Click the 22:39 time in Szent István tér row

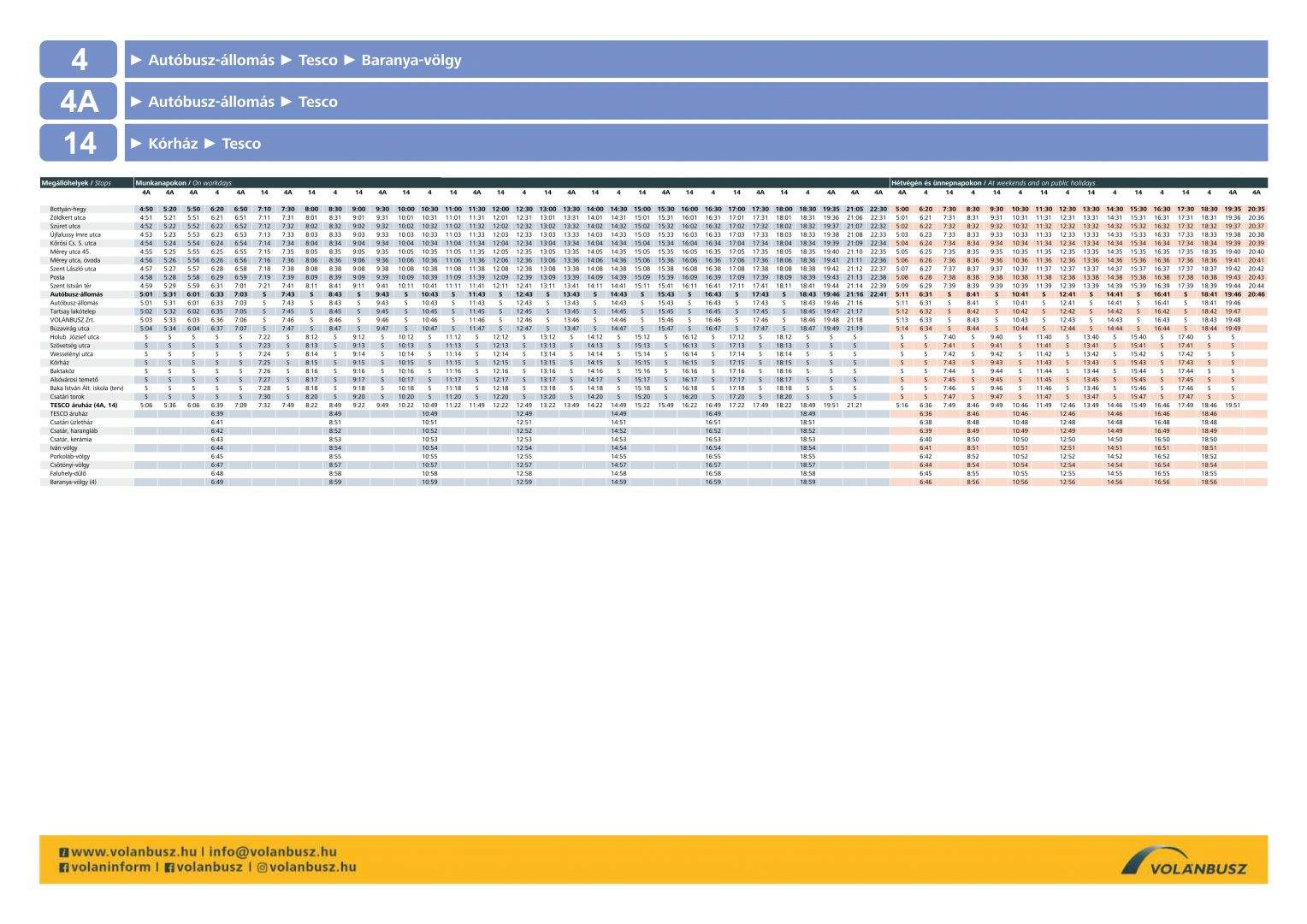pos(878,286)
